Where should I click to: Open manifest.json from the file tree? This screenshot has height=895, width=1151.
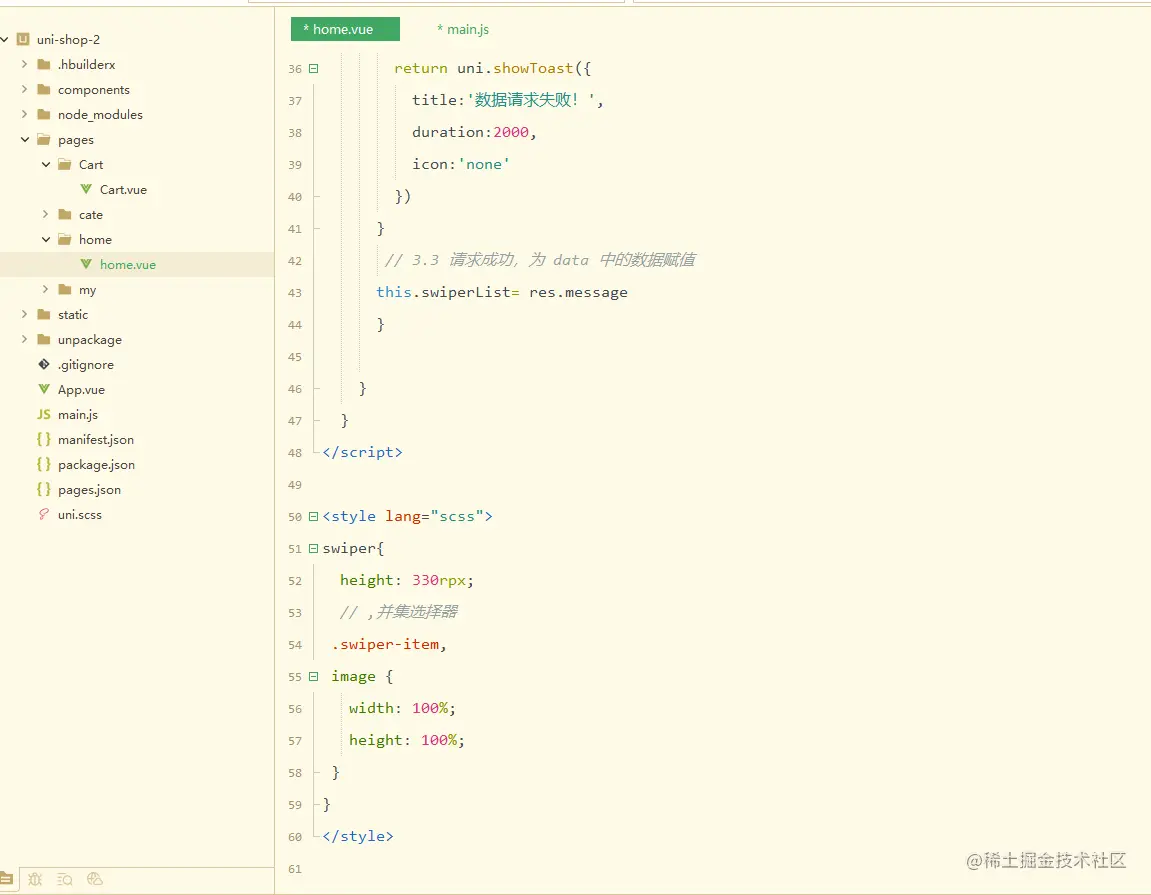pyautogui.click(x=96, y=439)
